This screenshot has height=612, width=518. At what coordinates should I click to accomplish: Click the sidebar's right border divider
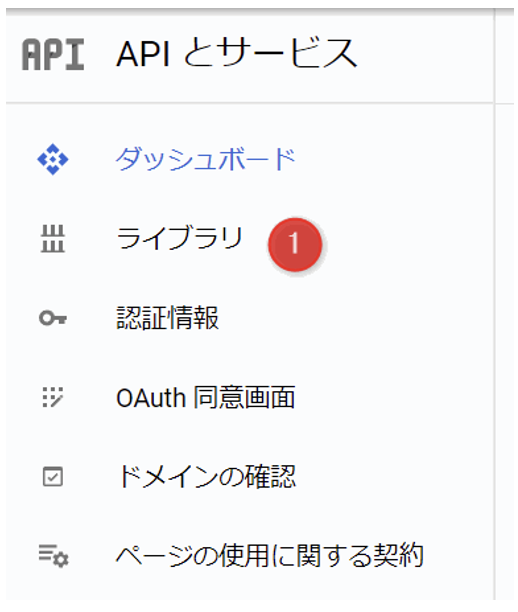[x=495, y=304]
